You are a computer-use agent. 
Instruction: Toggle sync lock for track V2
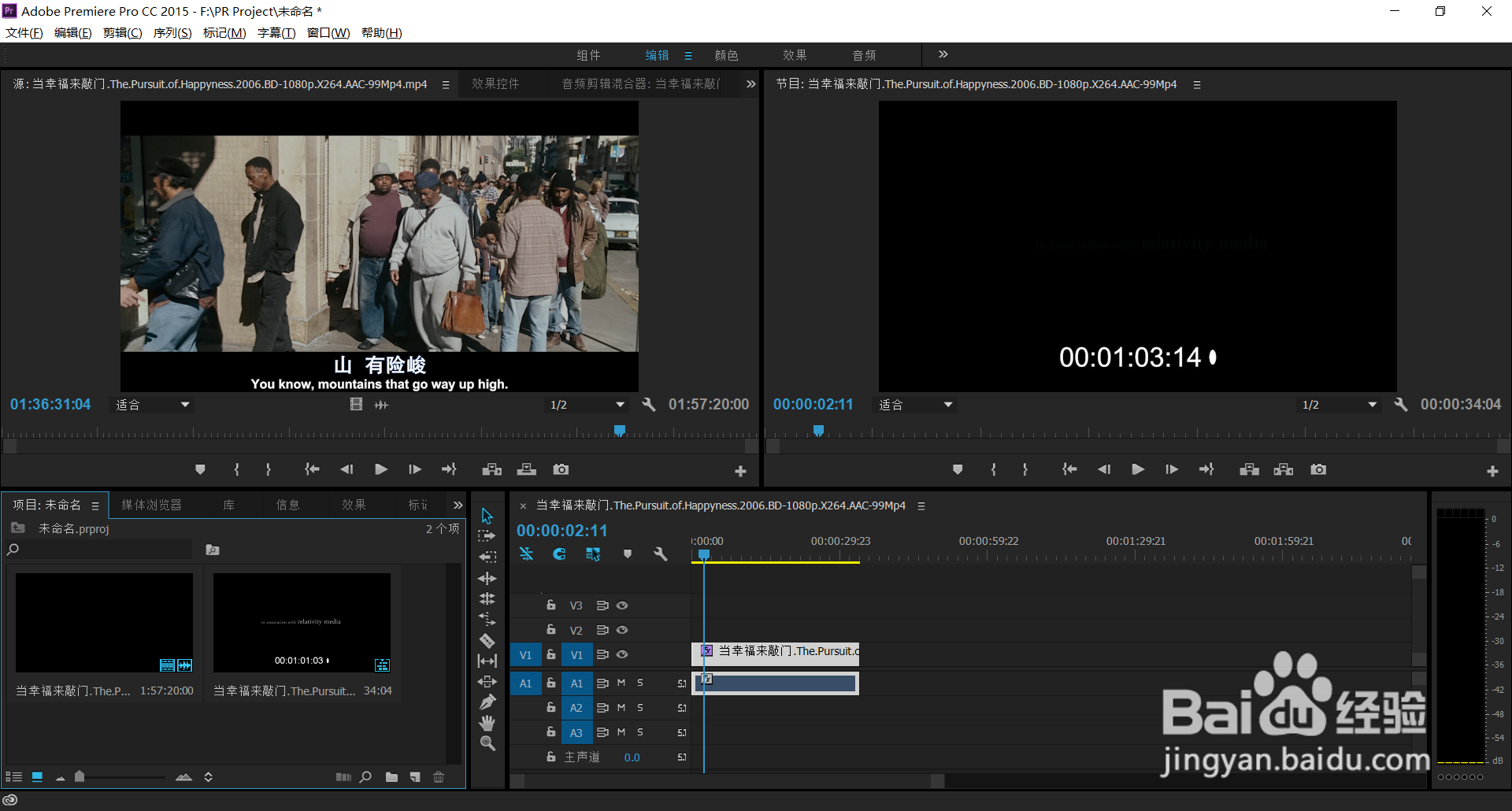coord(602,630)
